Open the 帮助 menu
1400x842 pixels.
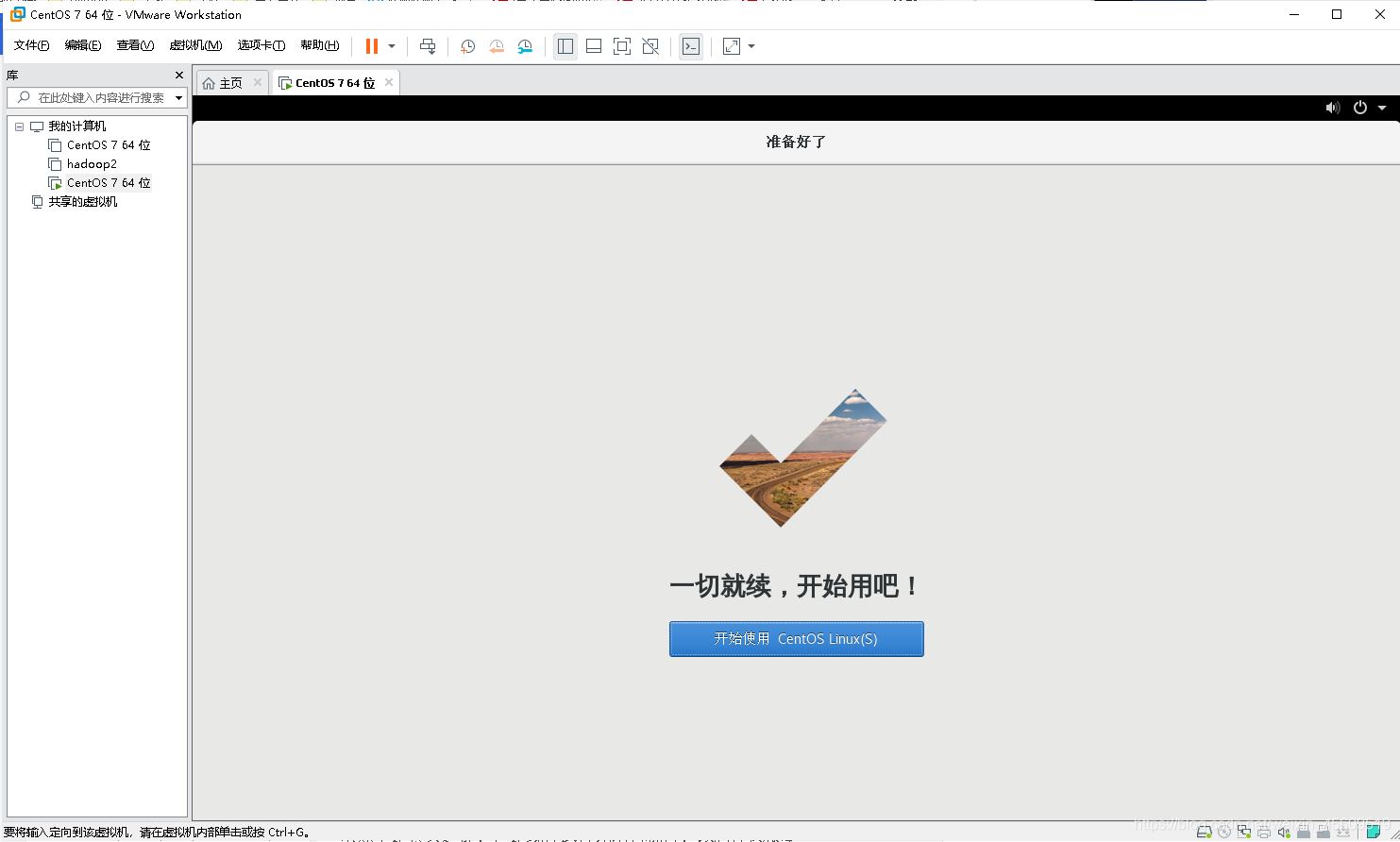(320, 45)
